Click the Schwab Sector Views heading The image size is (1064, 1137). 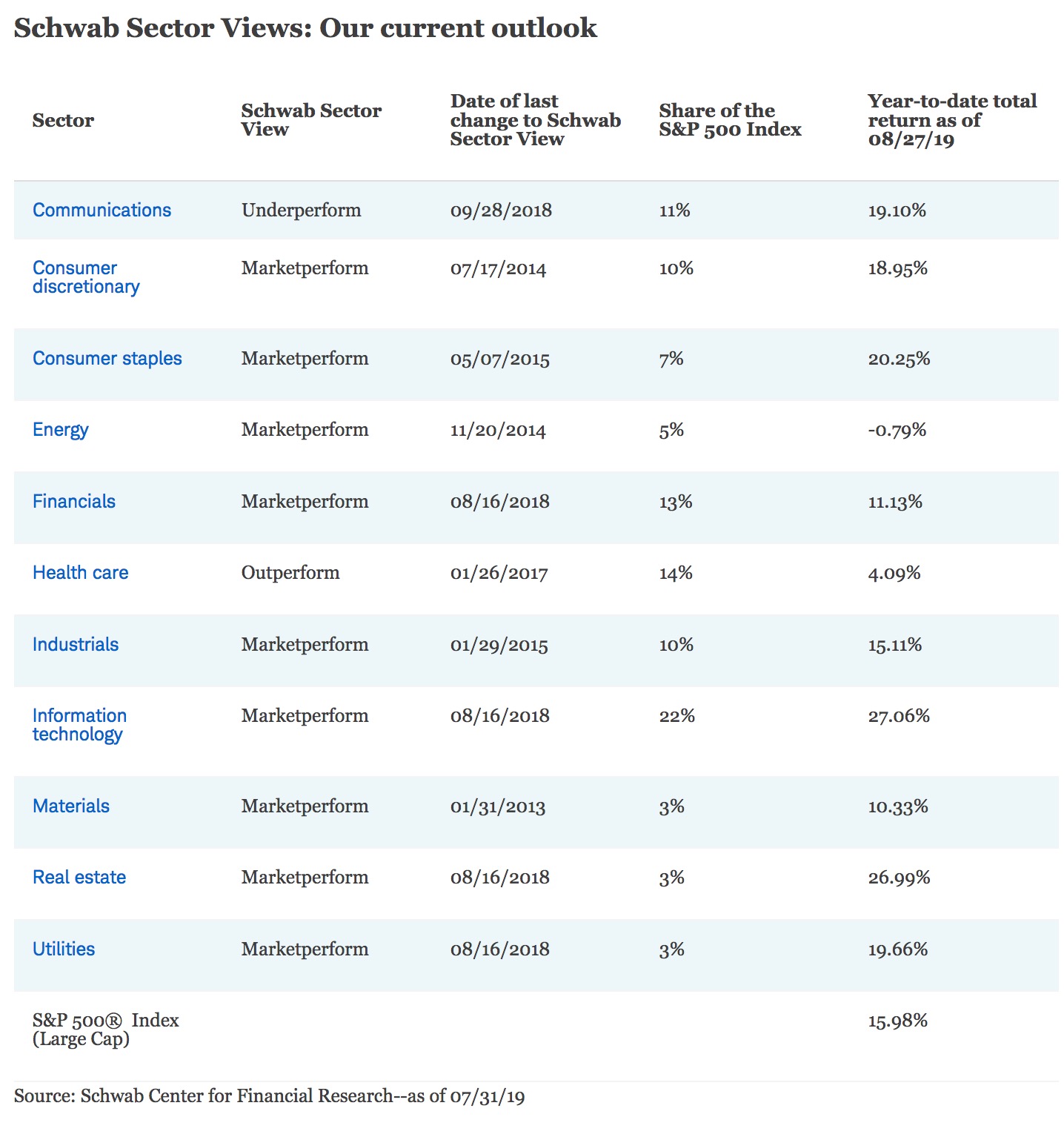[305, 28]
